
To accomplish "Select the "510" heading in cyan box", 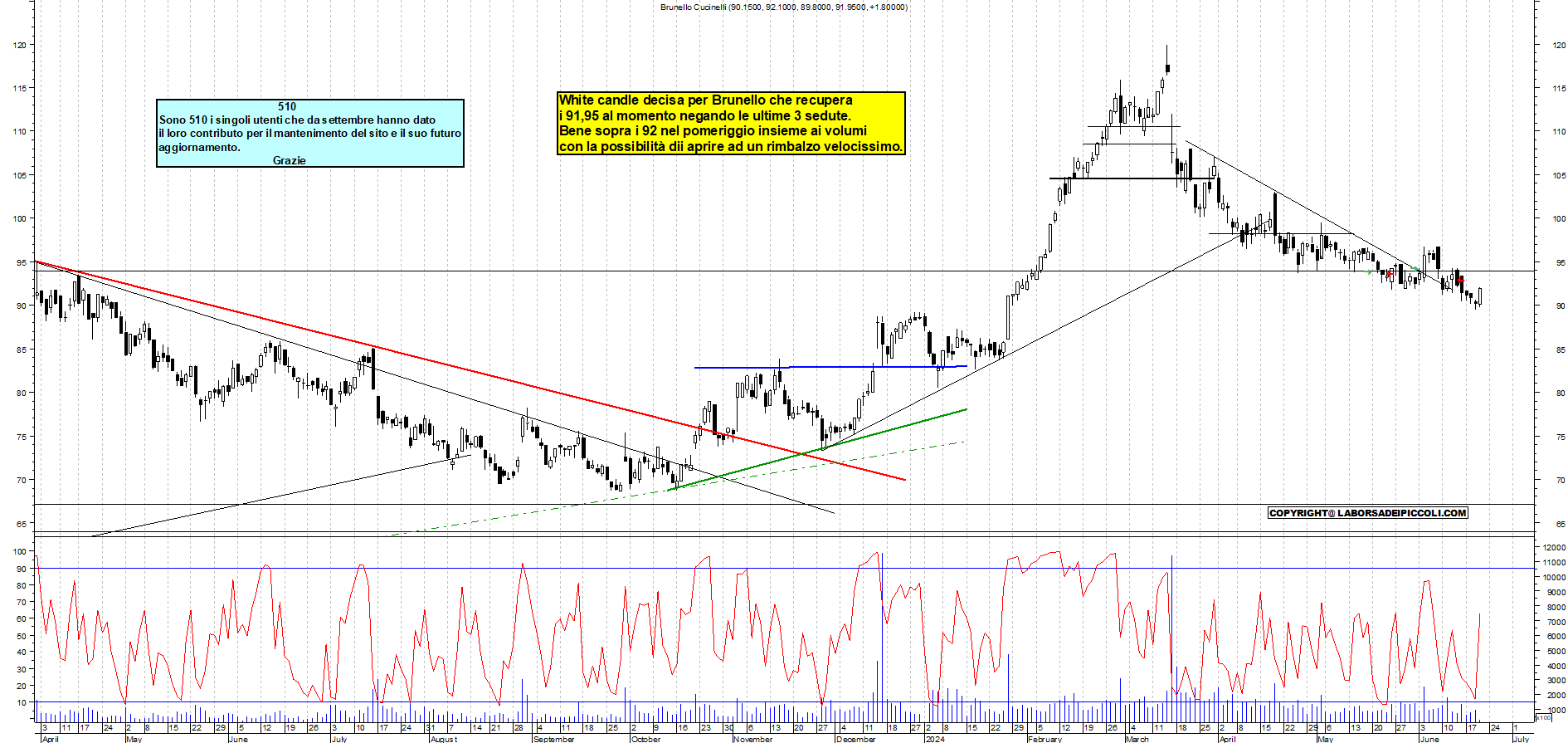I will tap(287, 106).
